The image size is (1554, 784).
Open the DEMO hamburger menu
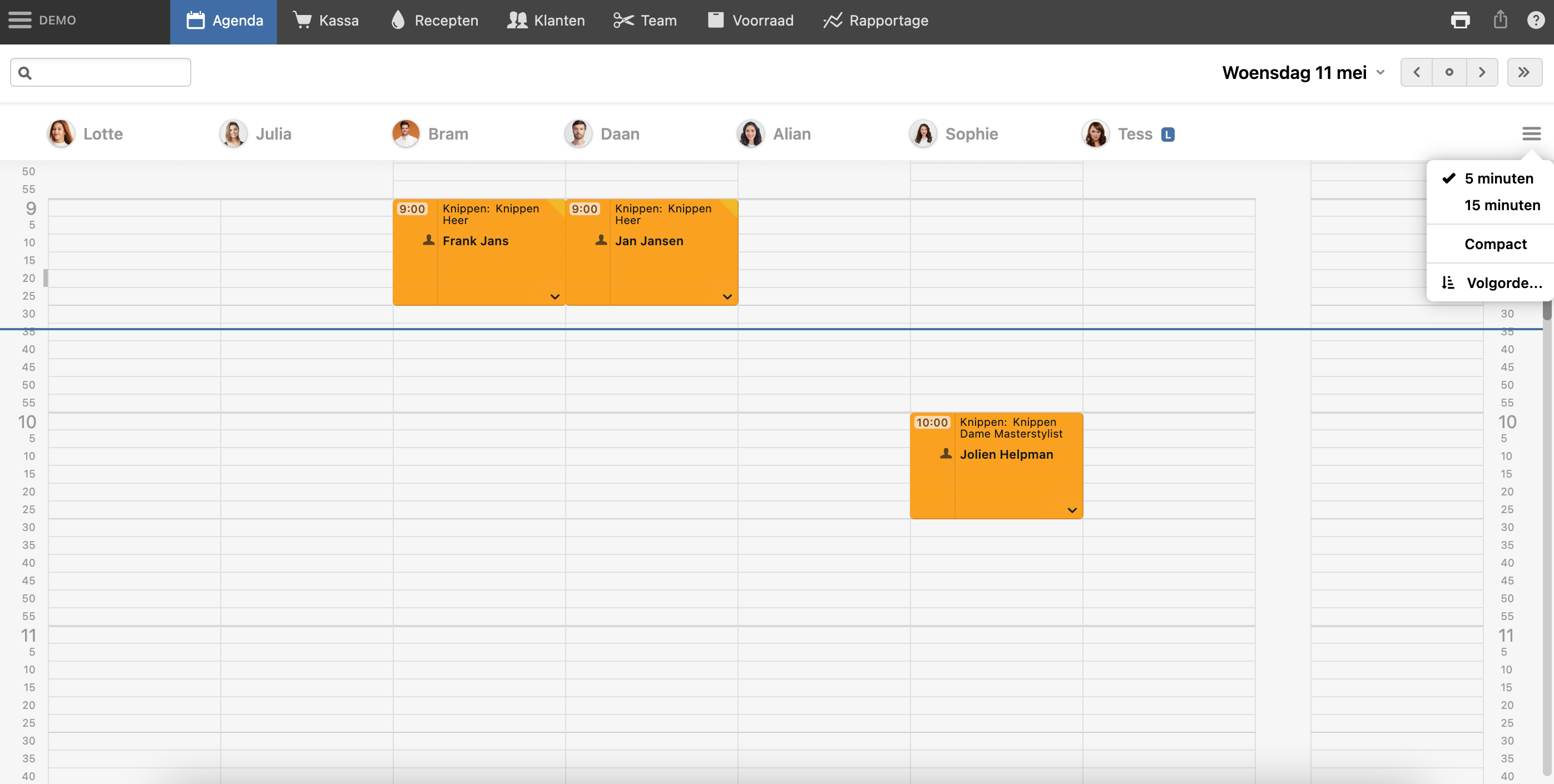pyautogui.click(x=20, y=20)
